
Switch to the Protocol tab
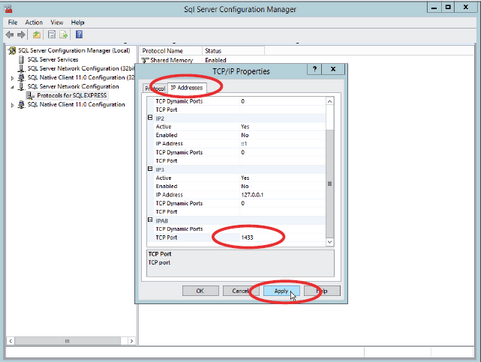[x=155, y=88]
